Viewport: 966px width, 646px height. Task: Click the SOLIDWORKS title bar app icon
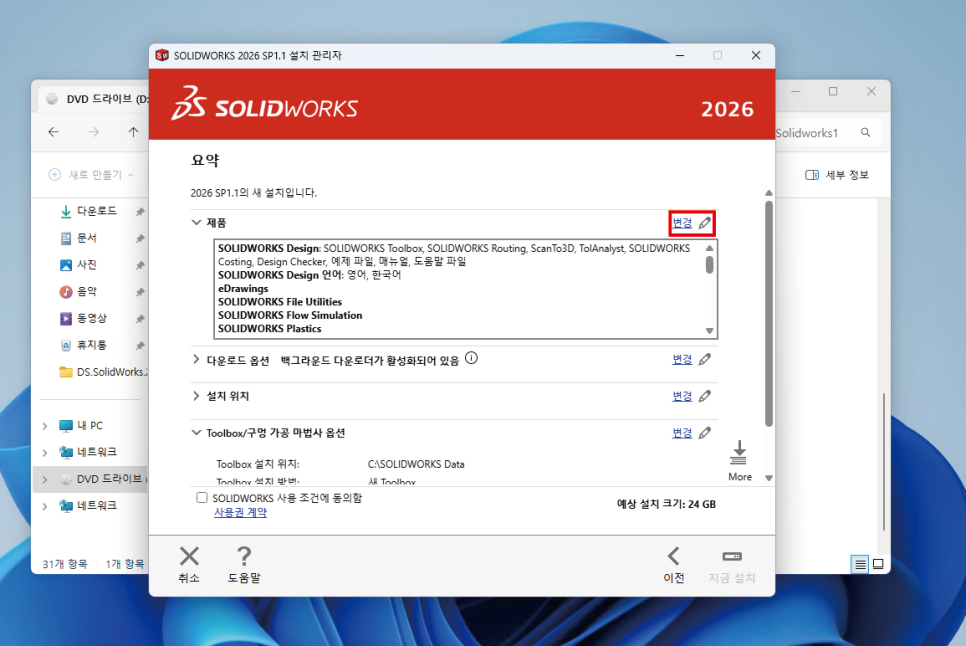coord(162,55)
